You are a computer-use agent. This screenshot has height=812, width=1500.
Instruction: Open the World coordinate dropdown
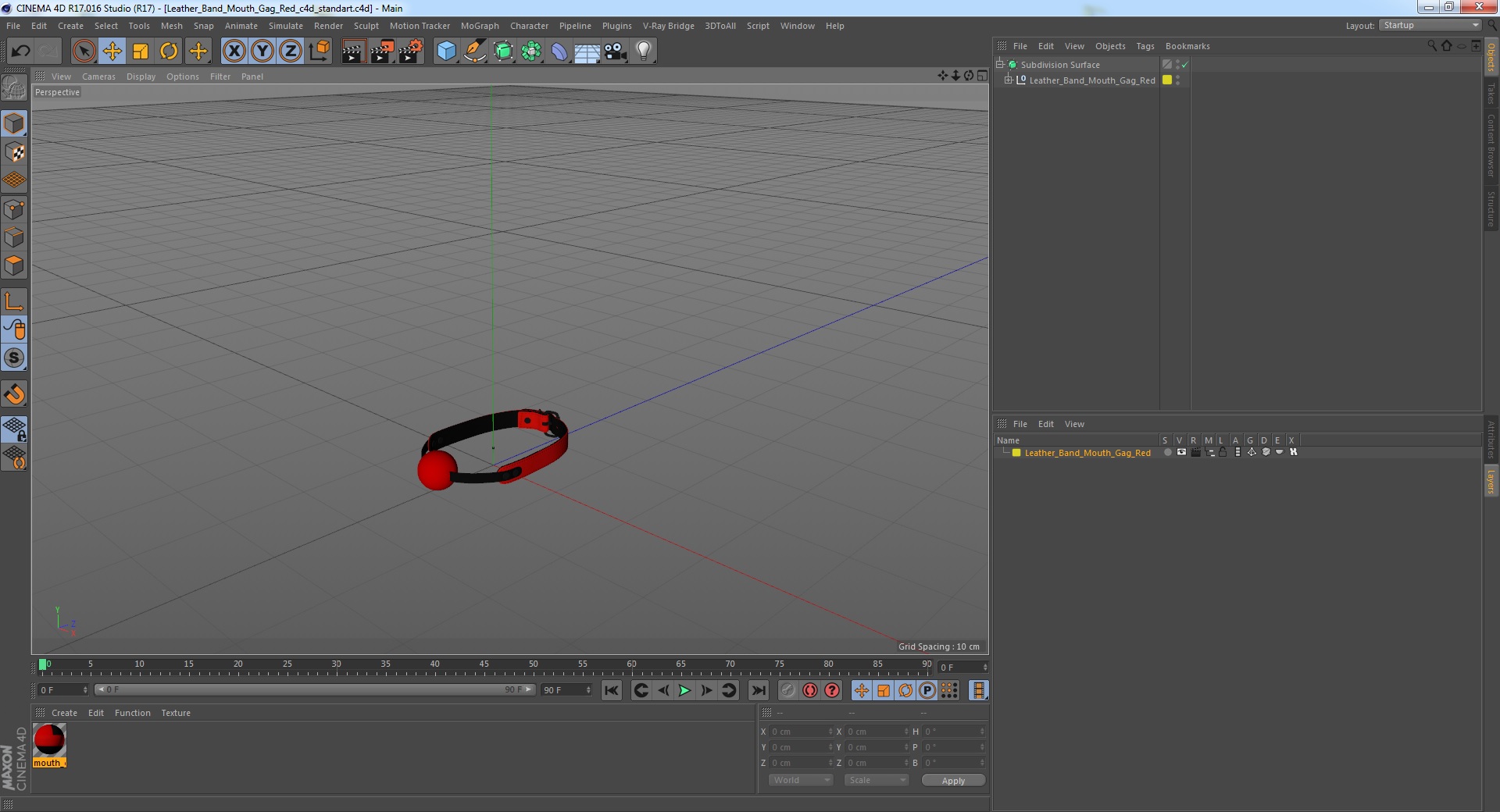click(801, 780)
